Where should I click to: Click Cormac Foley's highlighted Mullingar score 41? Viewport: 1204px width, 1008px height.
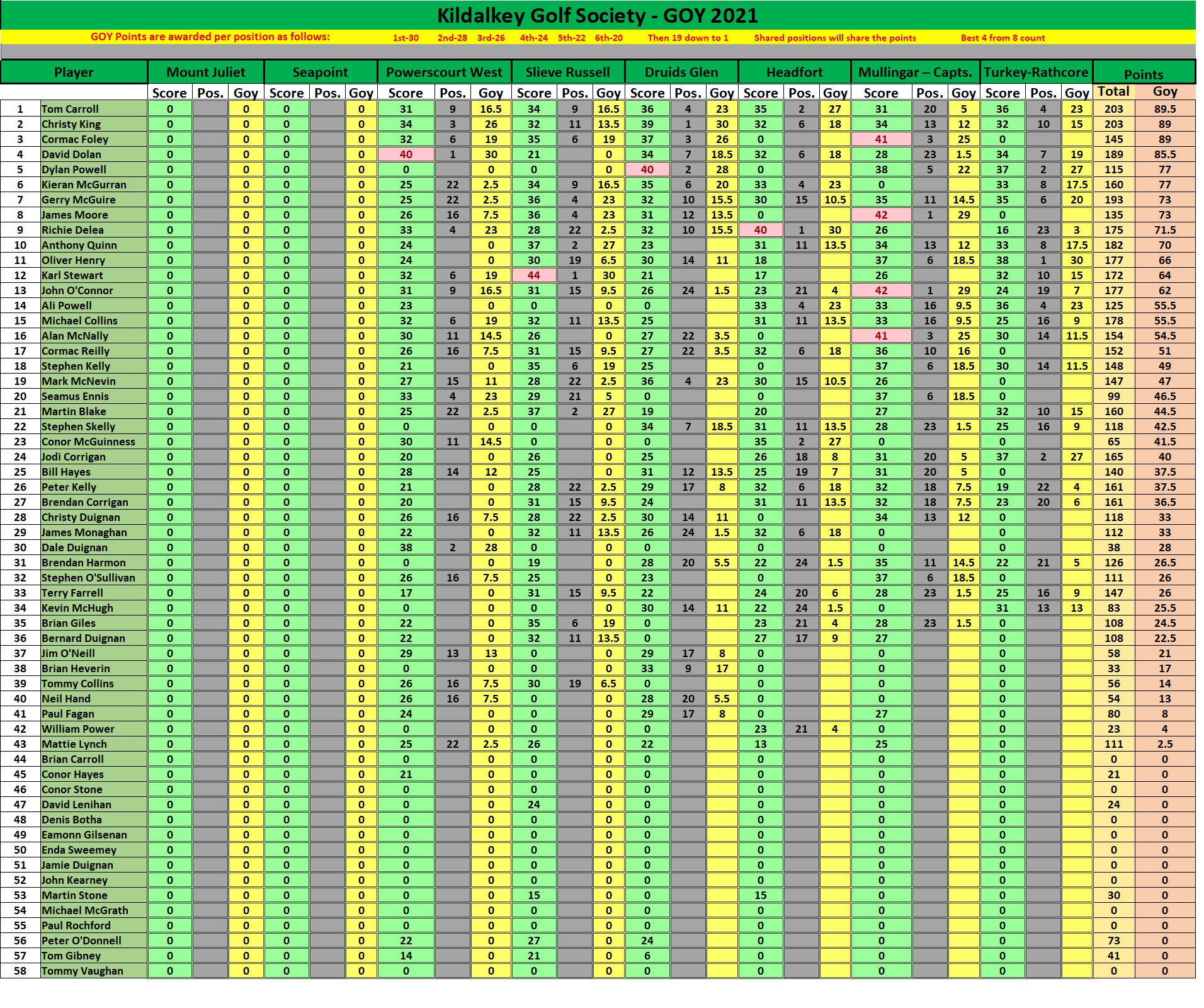(x=881, y=139)
